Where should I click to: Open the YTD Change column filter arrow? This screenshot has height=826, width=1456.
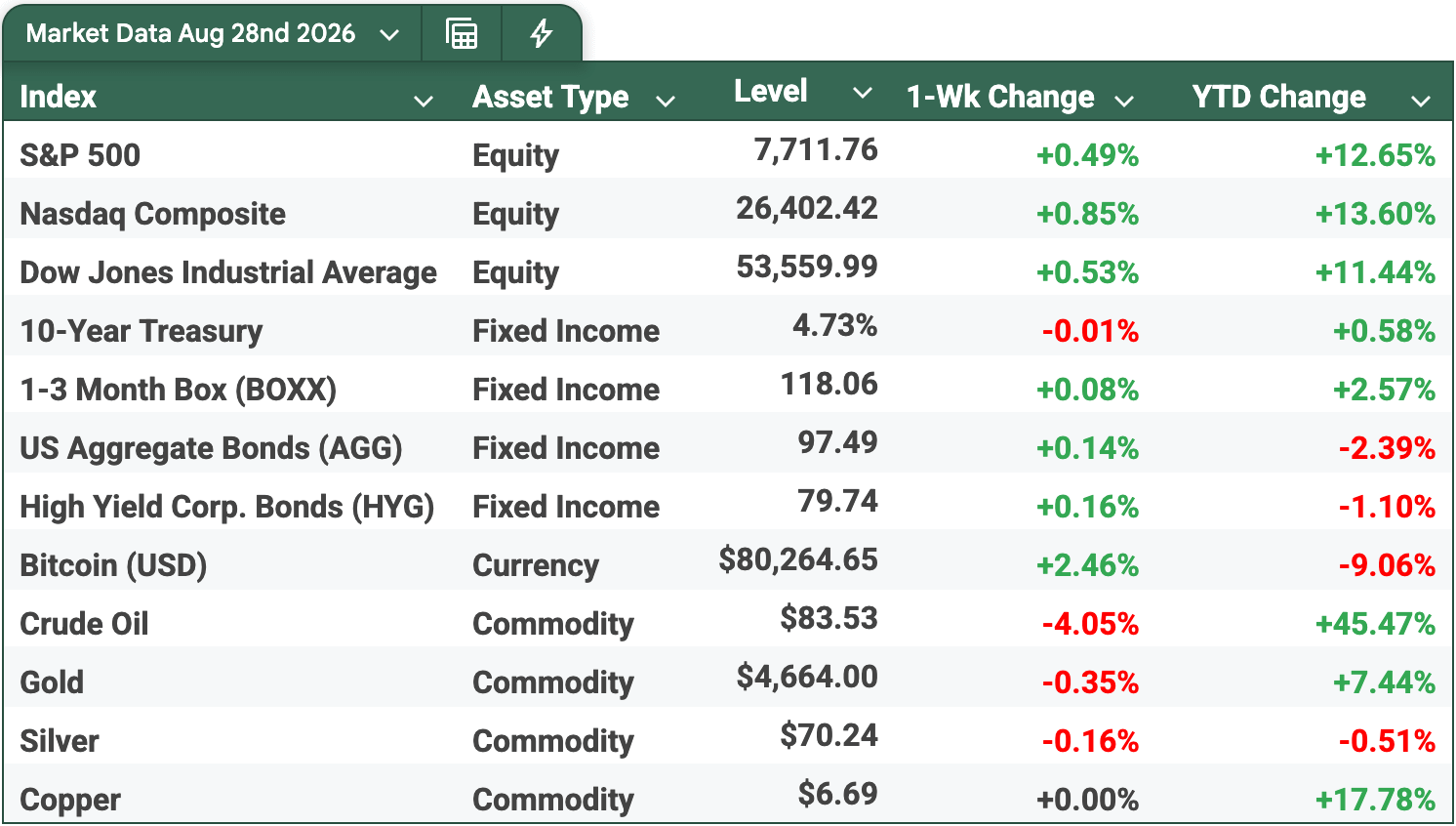(x=1421, y=101)
